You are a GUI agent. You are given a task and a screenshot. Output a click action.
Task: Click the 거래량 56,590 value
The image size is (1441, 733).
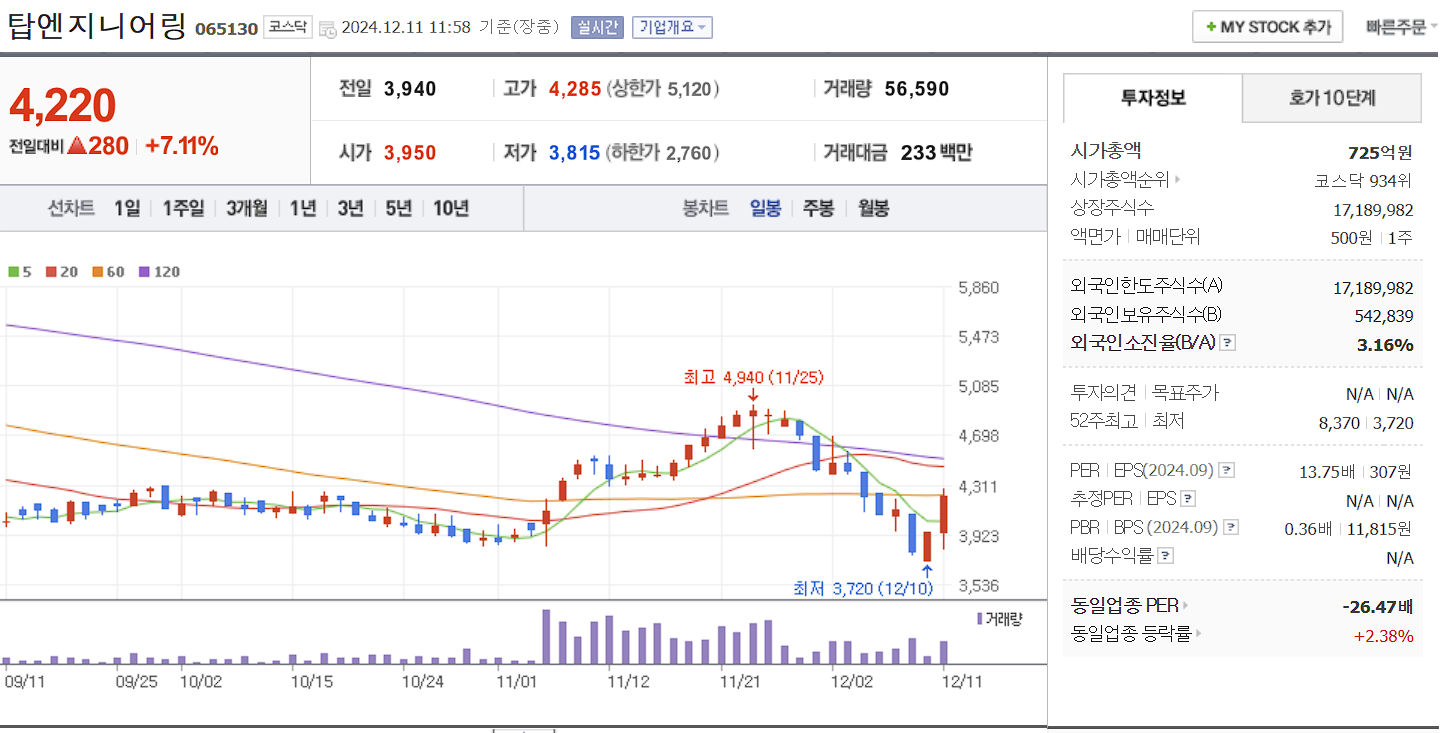tap(917, 89)
